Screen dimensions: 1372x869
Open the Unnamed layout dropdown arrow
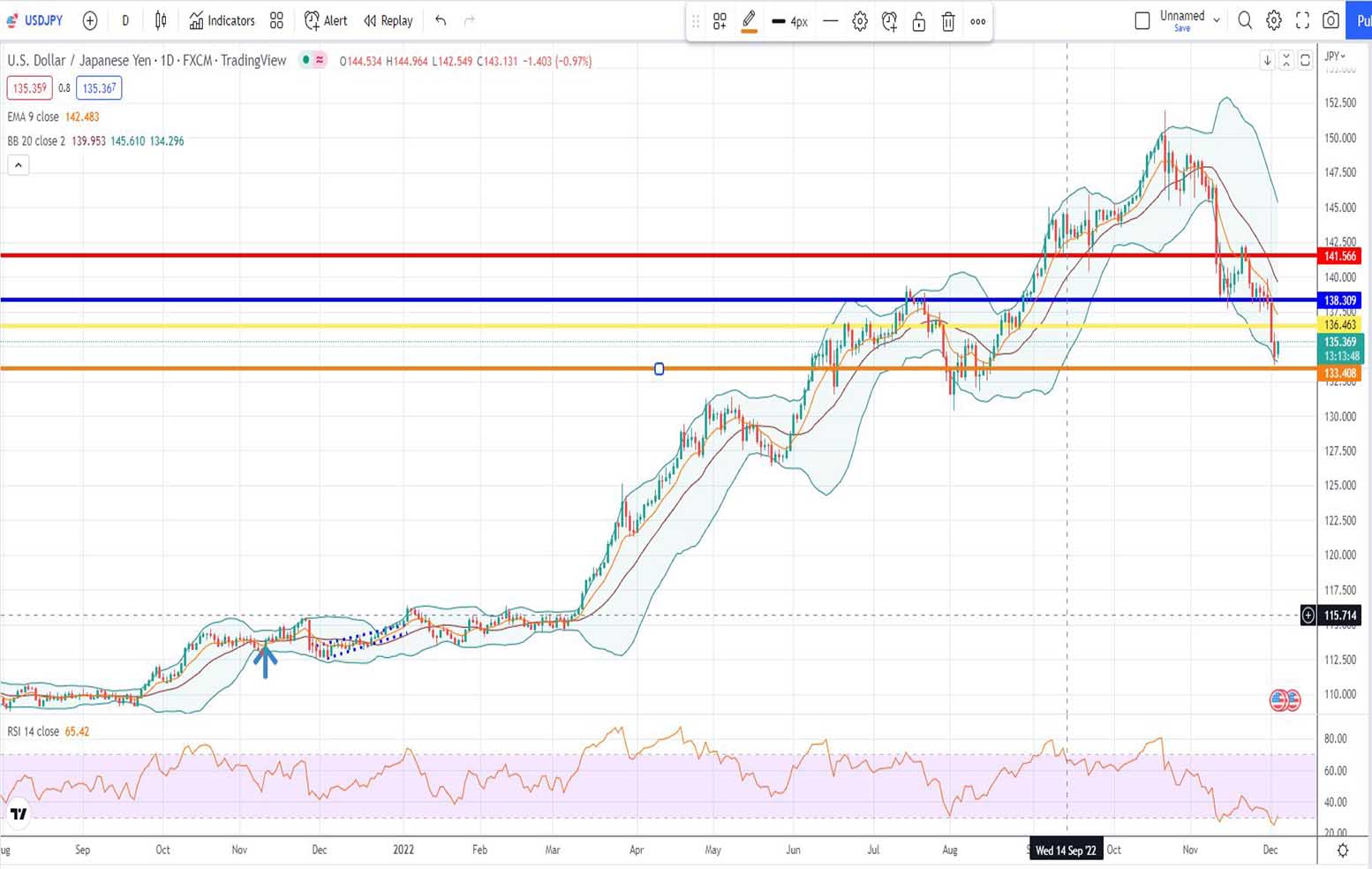[x=1217, y=20]
